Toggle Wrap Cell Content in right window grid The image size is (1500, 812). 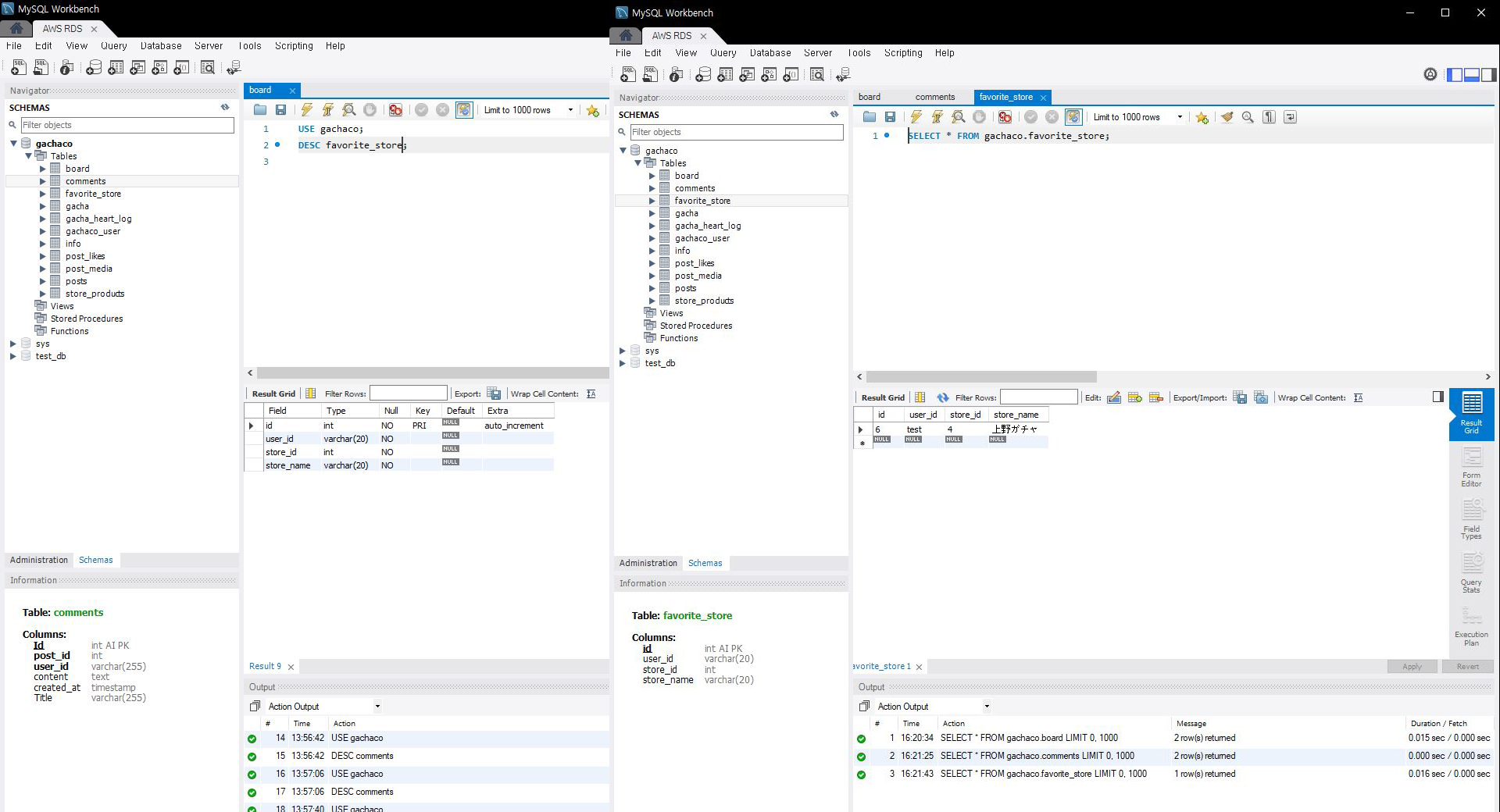(1359, 397)
